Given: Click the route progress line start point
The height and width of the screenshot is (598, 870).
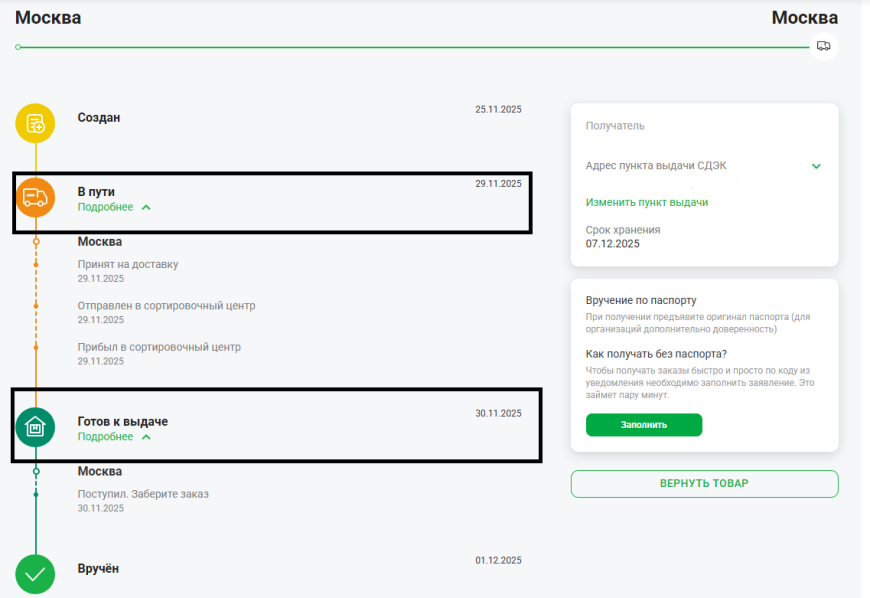Looking at the screenshot, I should coord(18,47).
